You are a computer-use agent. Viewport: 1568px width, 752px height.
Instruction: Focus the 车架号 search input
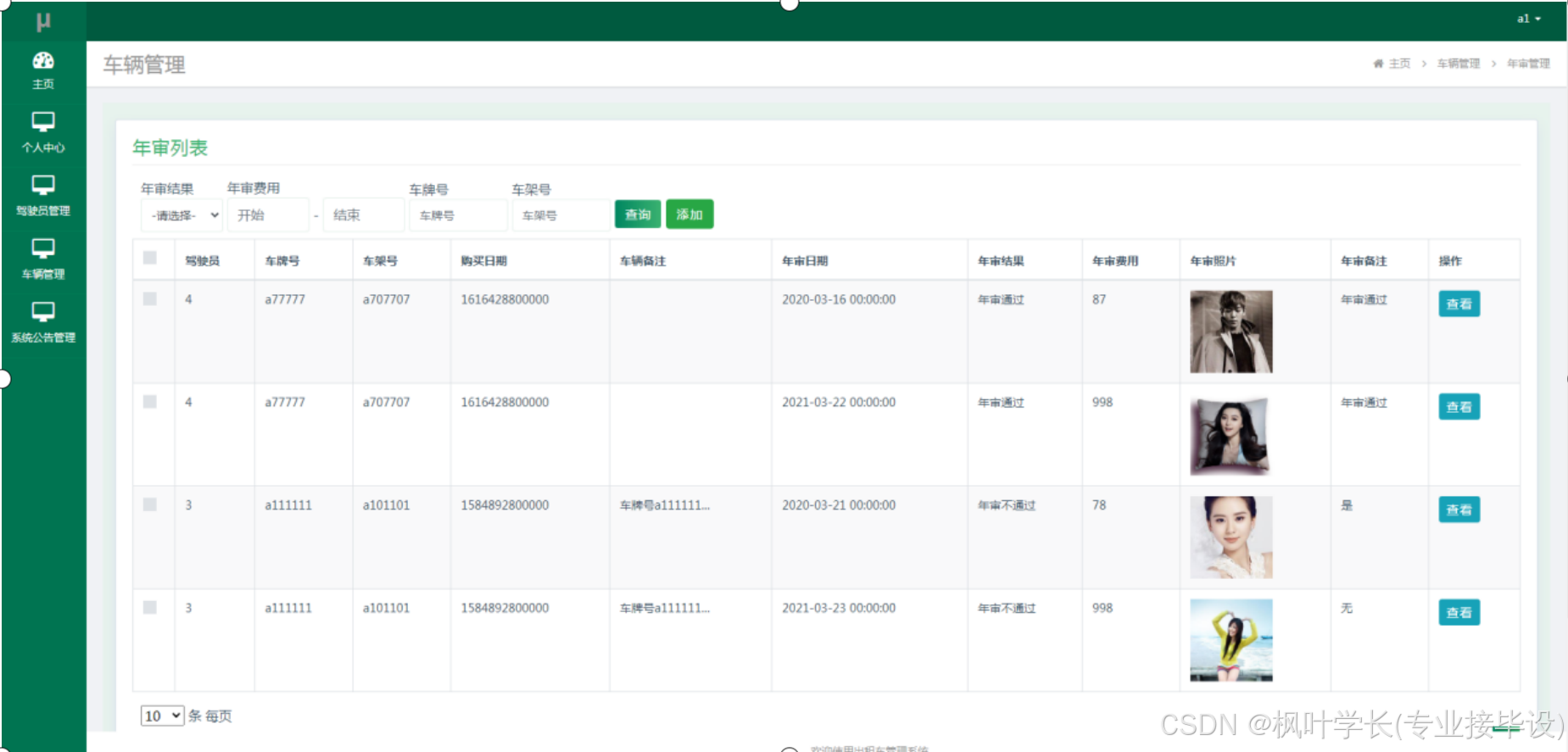pos(561,215)
